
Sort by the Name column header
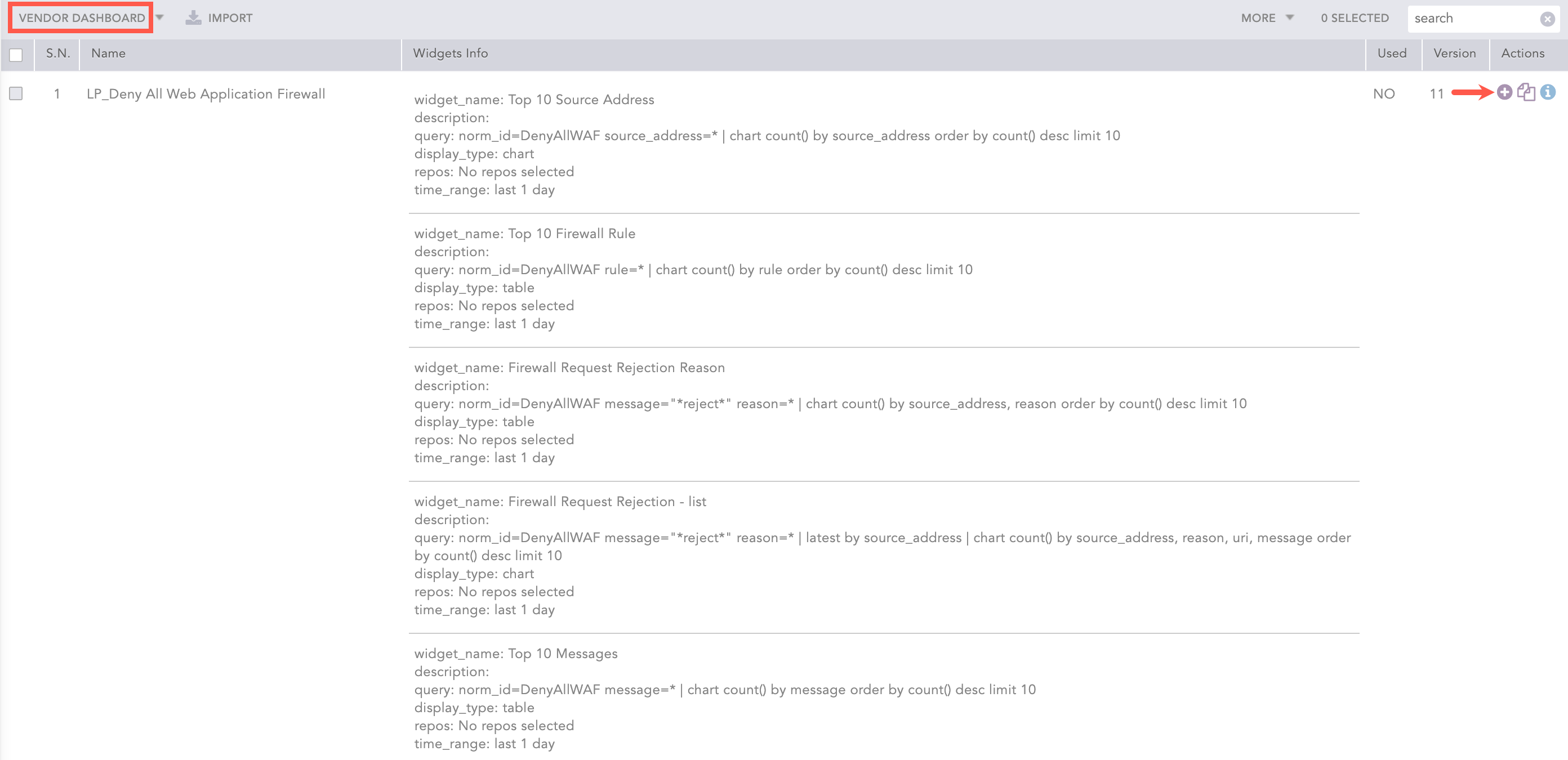click(108, 53)
